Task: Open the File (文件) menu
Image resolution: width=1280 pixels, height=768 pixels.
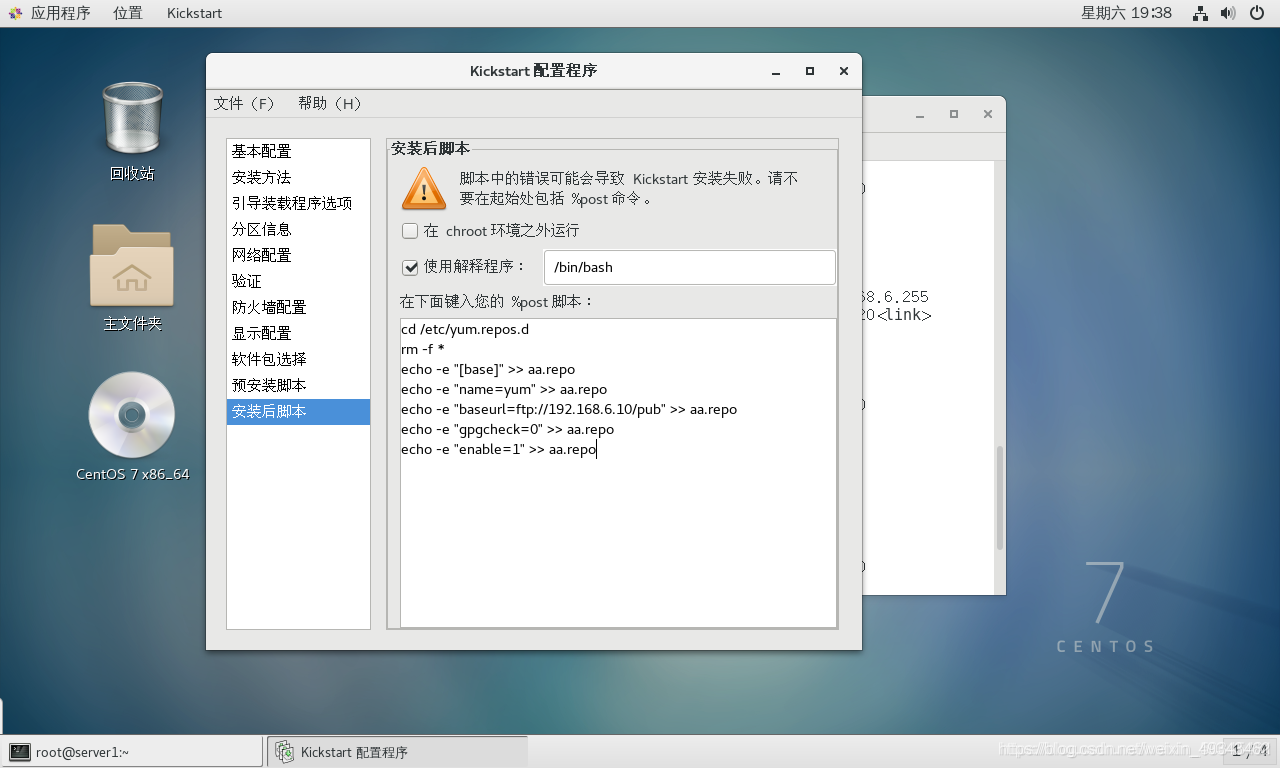Action: click(x=244, y=104)
